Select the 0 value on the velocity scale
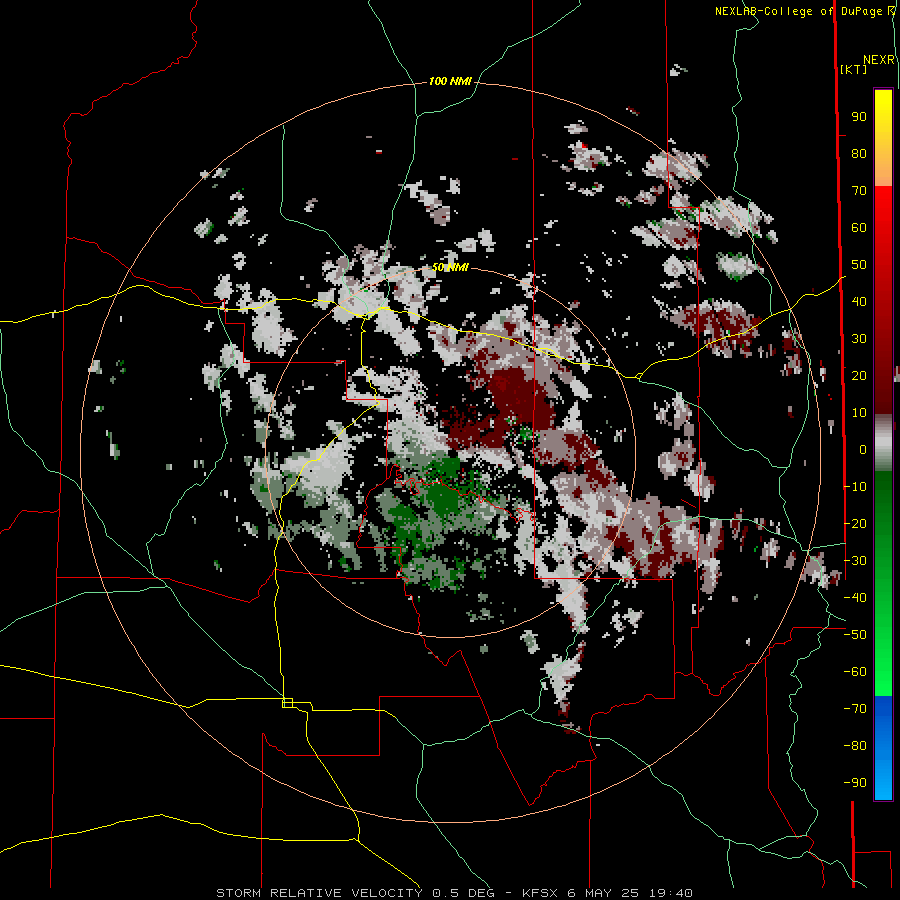Screen dimensions: 900x900 (x=863, y=449)
